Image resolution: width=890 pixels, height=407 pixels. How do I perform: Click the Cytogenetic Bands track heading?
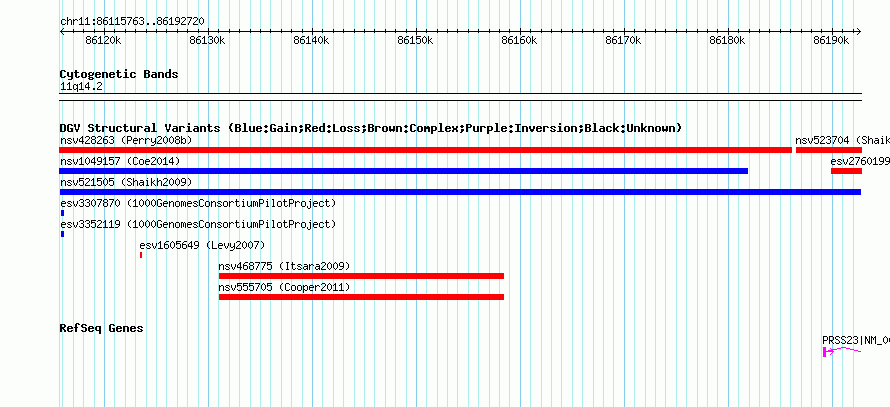119,74
